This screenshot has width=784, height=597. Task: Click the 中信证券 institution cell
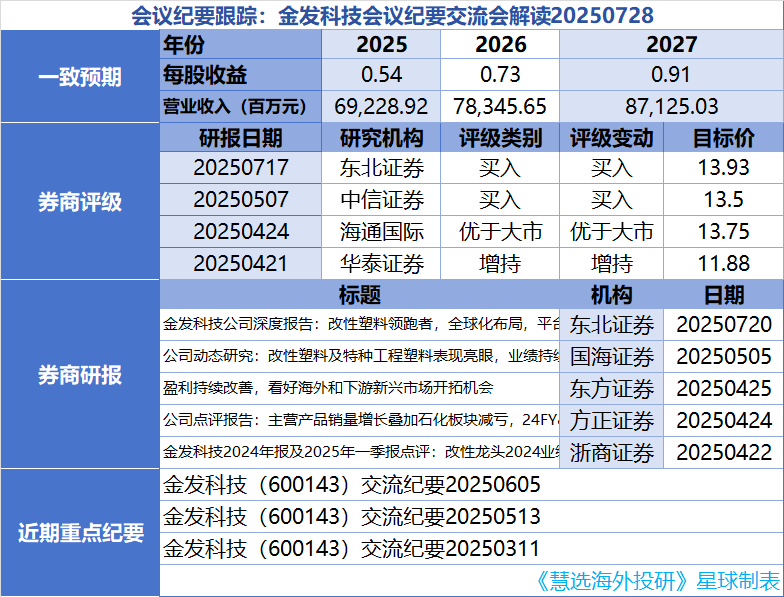pos(381,200)
